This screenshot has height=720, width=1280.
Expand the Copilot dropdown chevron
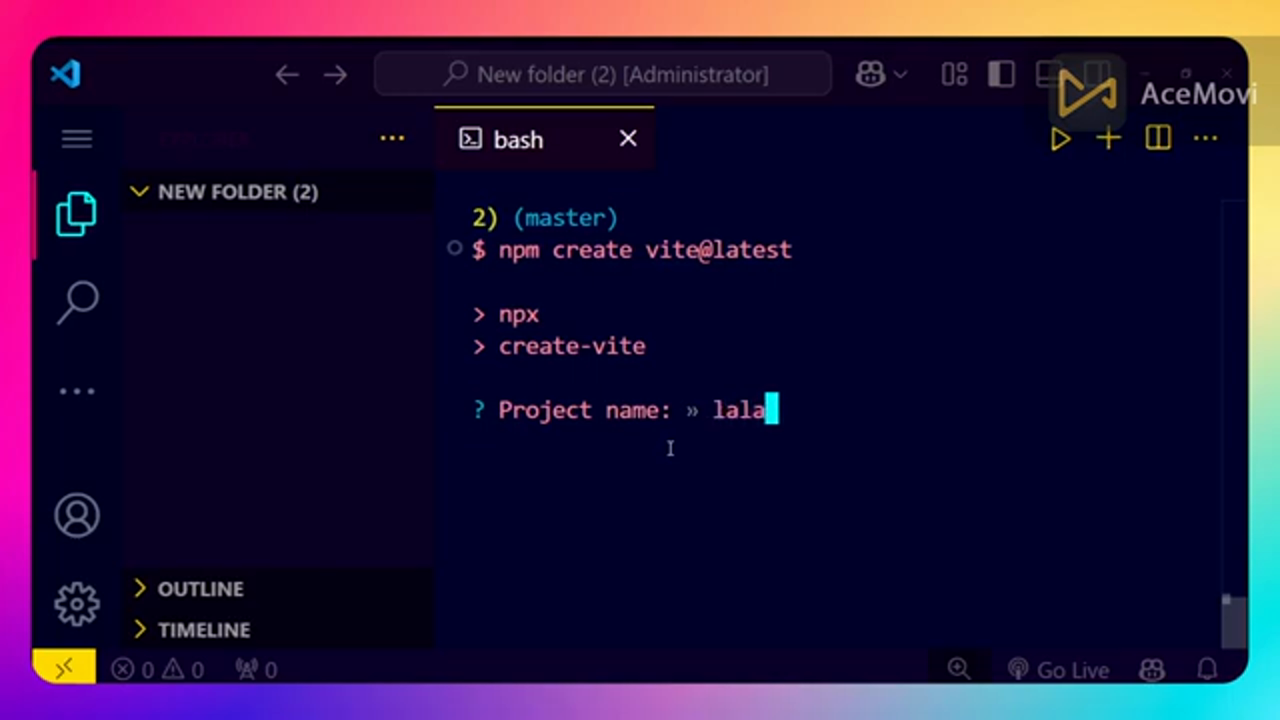pos(900,75)
